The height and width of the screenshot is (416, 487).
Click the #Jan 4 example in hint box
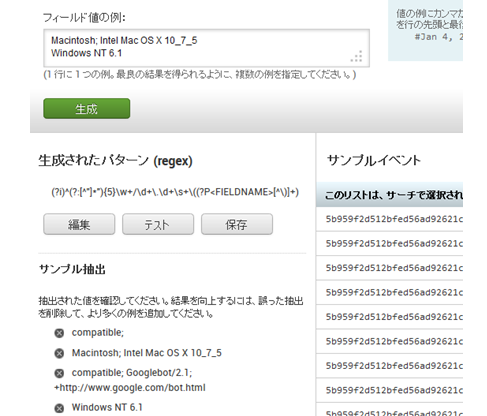(438, 37)
